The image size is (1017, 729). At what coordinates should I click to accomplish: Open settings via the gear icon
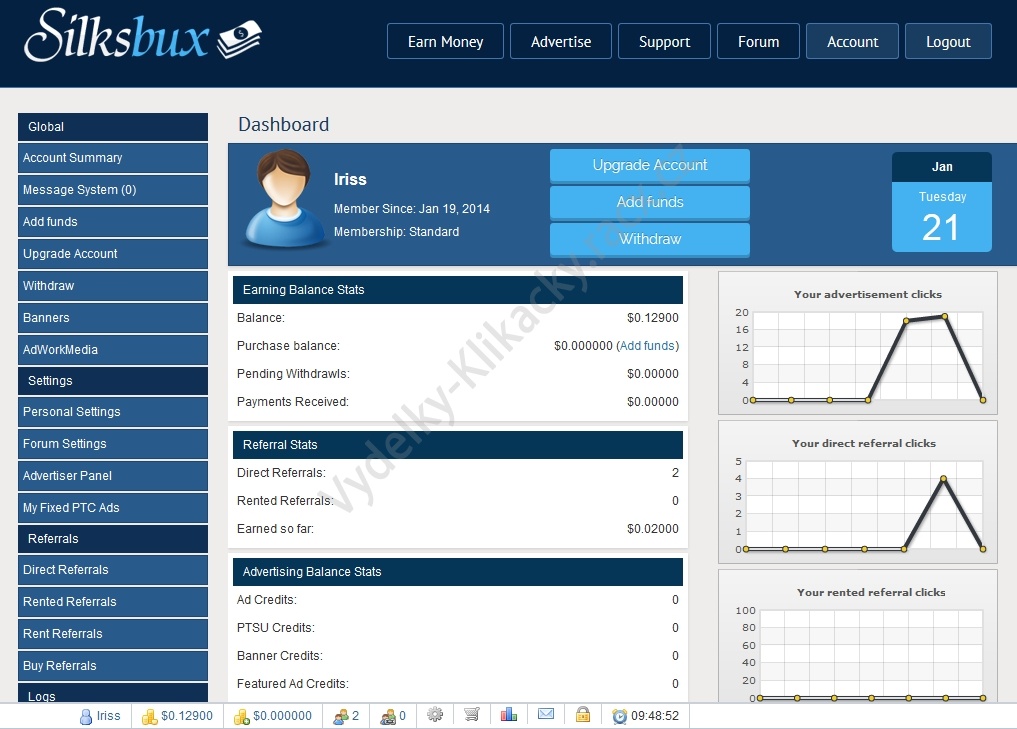pos(435,715)
